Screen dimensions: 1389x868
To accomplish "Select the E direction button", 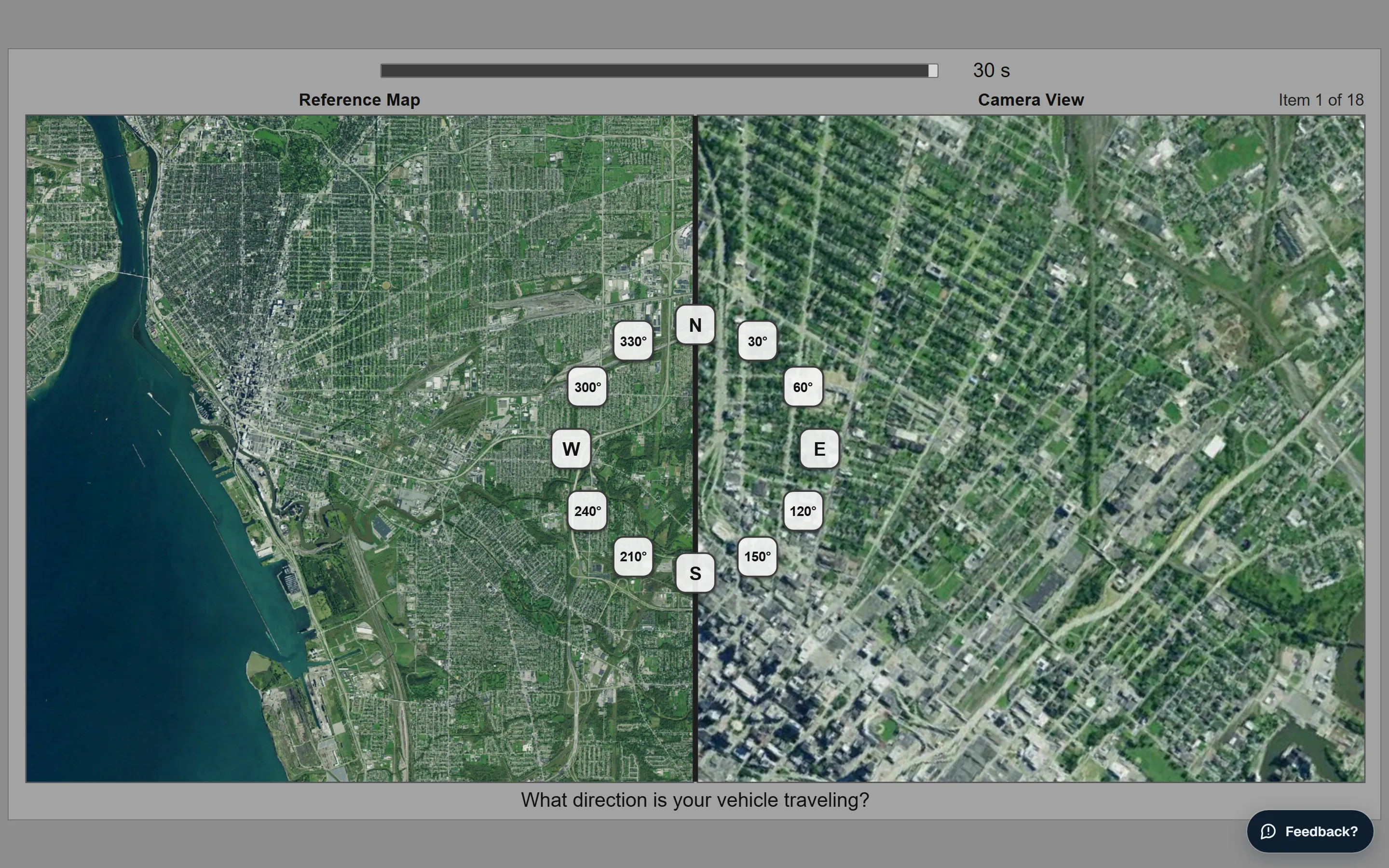I will coord(819,449).
